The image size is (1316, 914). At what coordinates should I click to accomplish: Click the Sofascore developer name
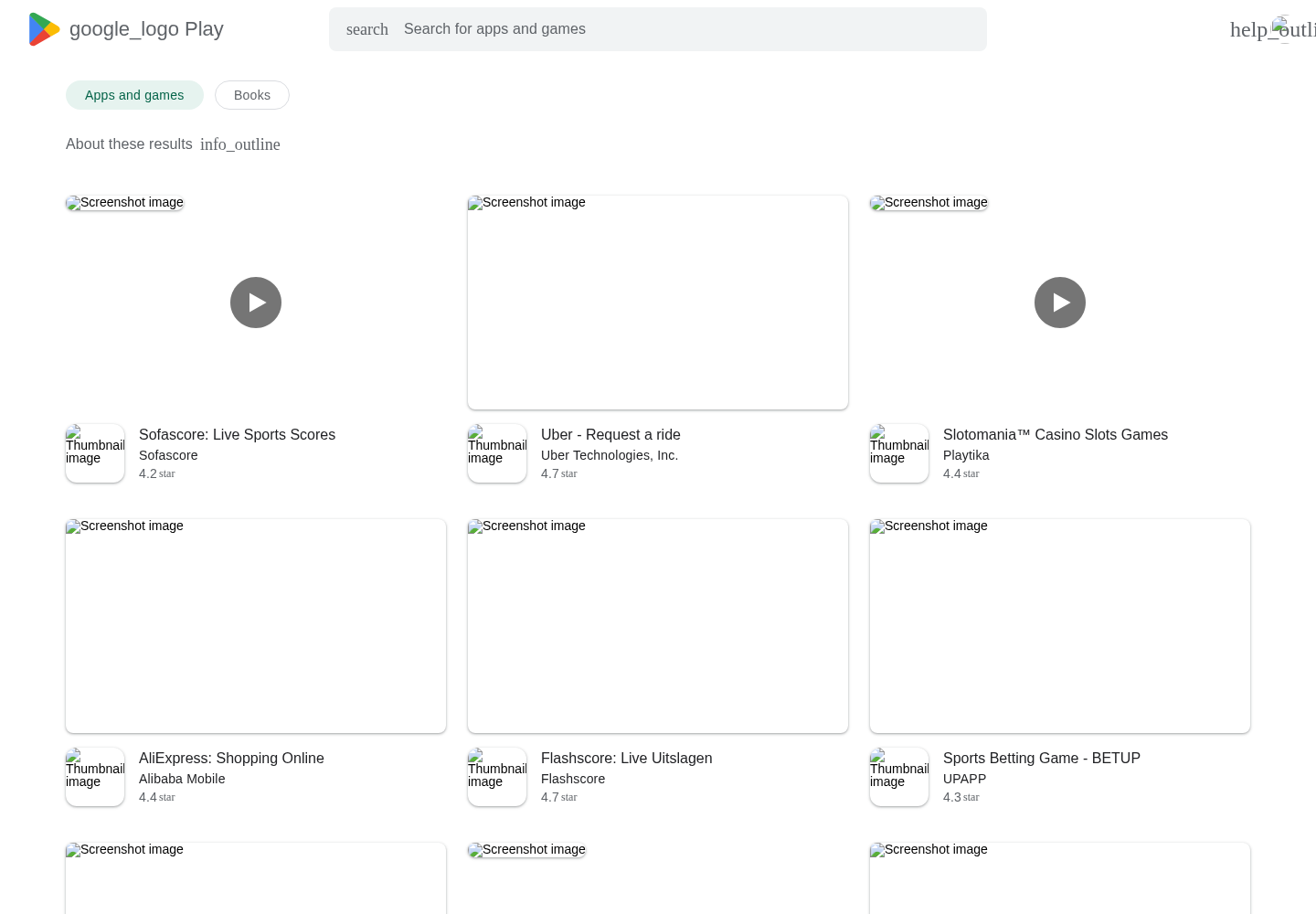pos(168,455)
